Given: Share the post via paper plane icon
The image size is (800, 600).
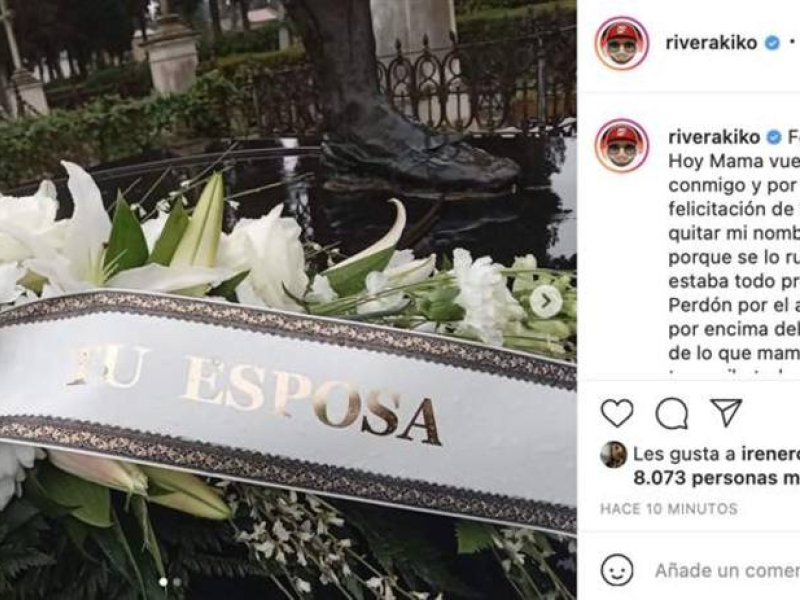Looking at the screenshot, I should click(726, 412).
